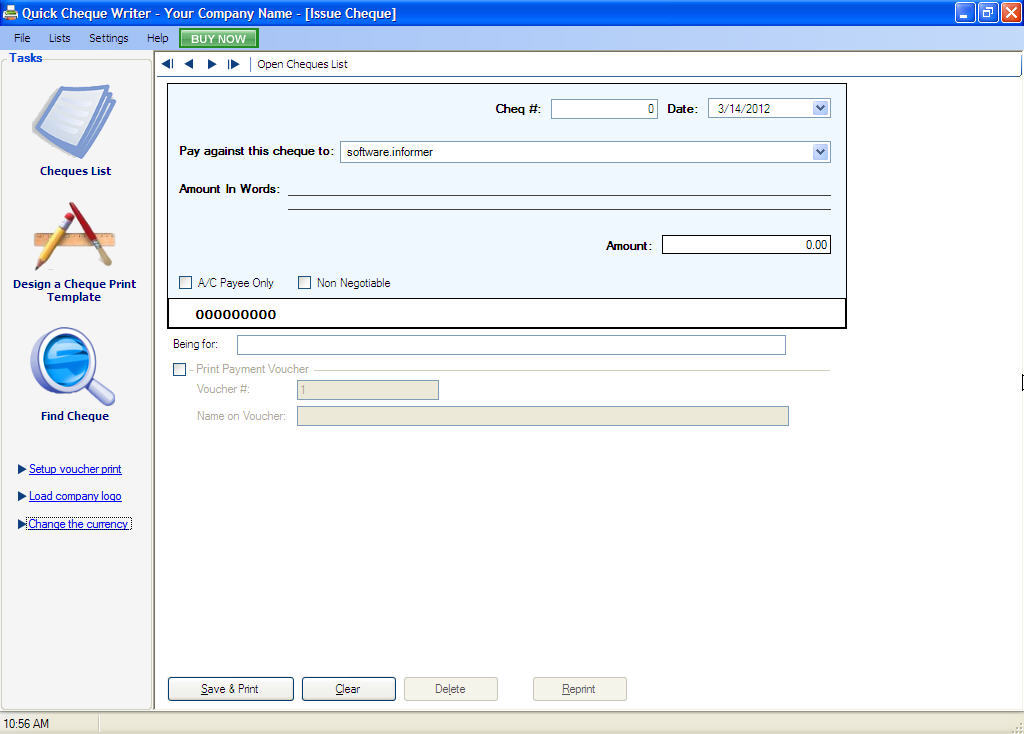The image size is (1024, 734).
Task: Click the Quick Cheque Writer title bar icon
Action: point(10,12)
